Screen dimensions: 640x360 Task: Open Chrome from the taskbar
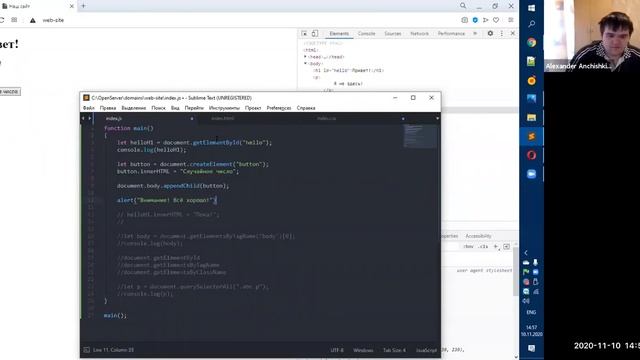(x=531, y=43)
